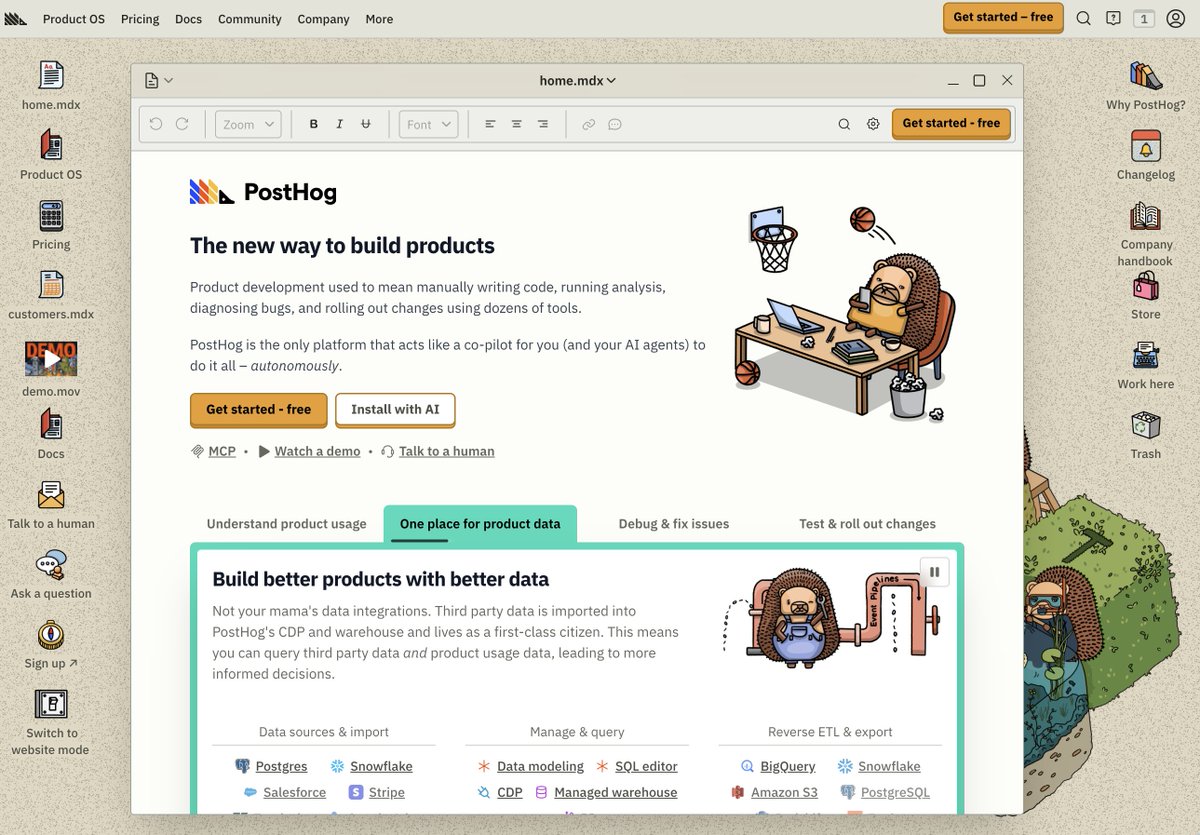The height and width of the screenshot is (835, 1200).
Task: Toggle bold formatting
Action: click(313, 124)
